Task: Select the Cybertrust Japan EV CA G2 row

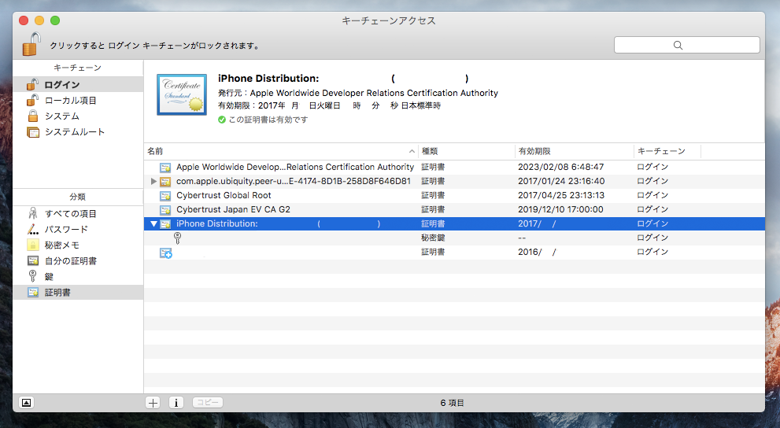Action: click(454, 210)
